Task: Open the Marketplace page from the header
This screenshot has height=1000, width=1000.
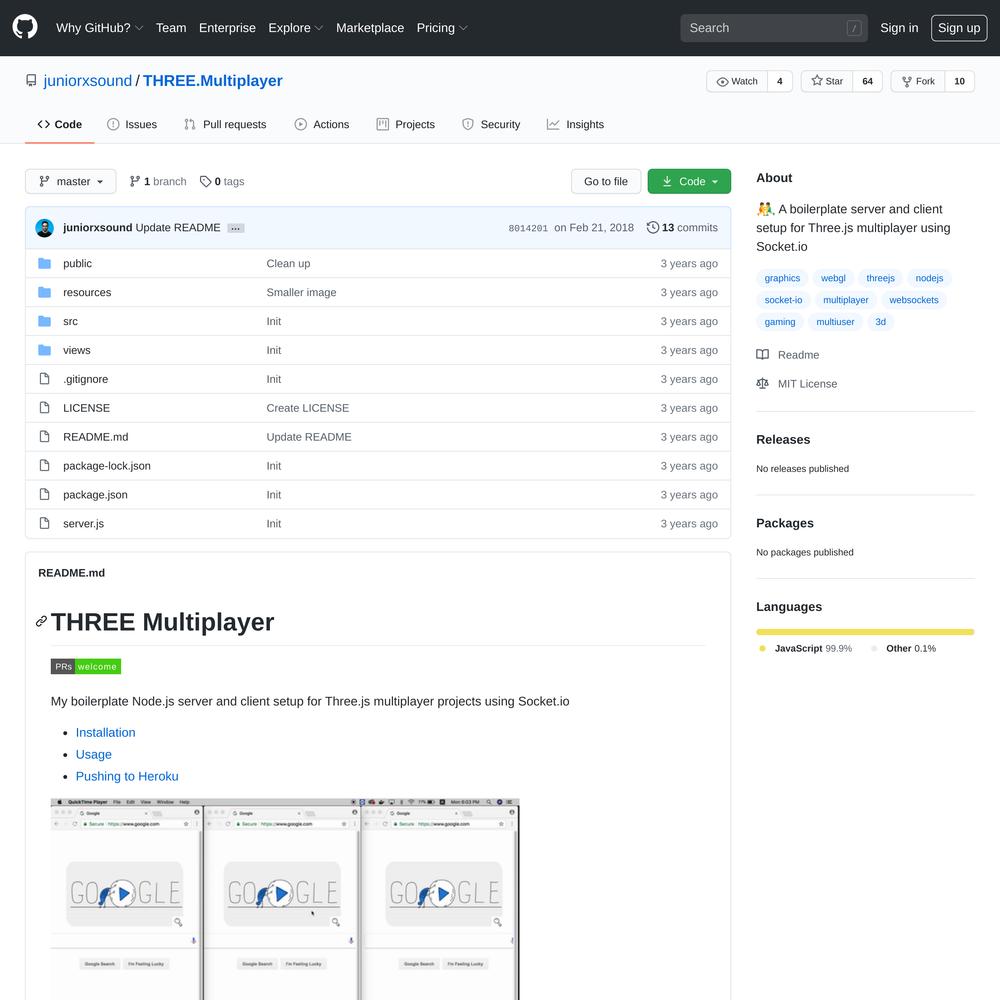Action: pos(370,28)
